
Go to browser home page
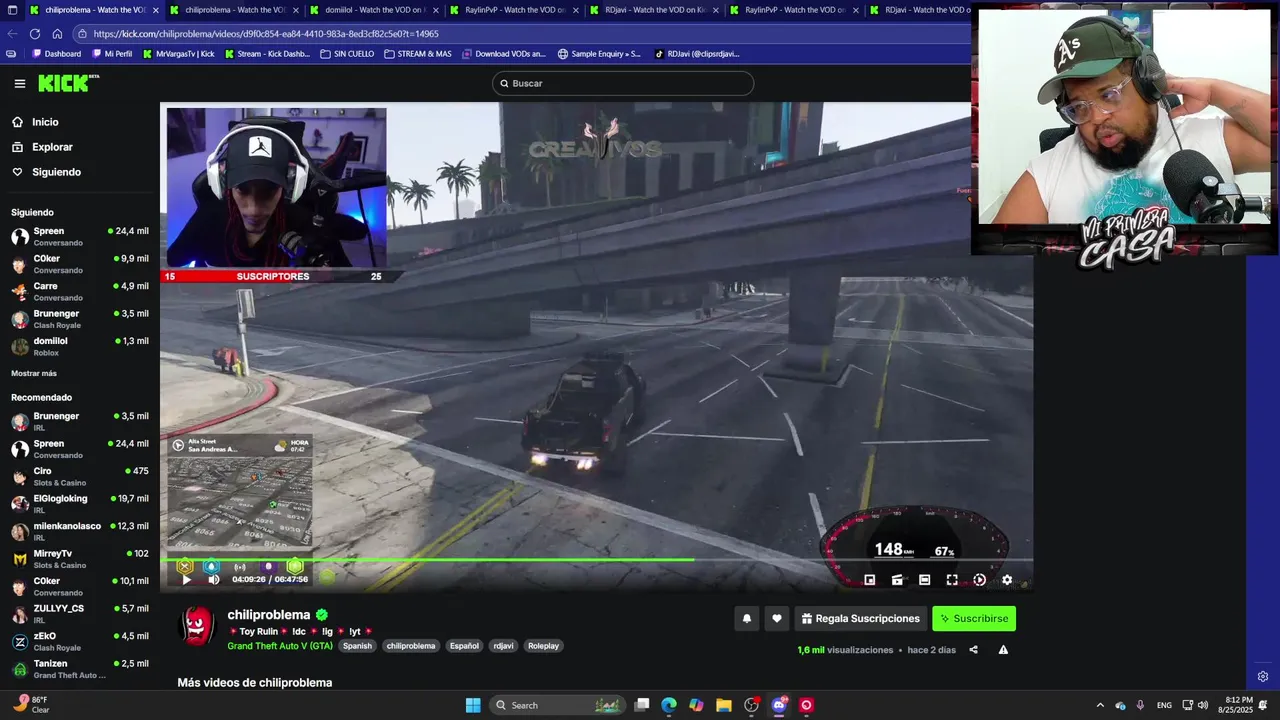(57, 33)
